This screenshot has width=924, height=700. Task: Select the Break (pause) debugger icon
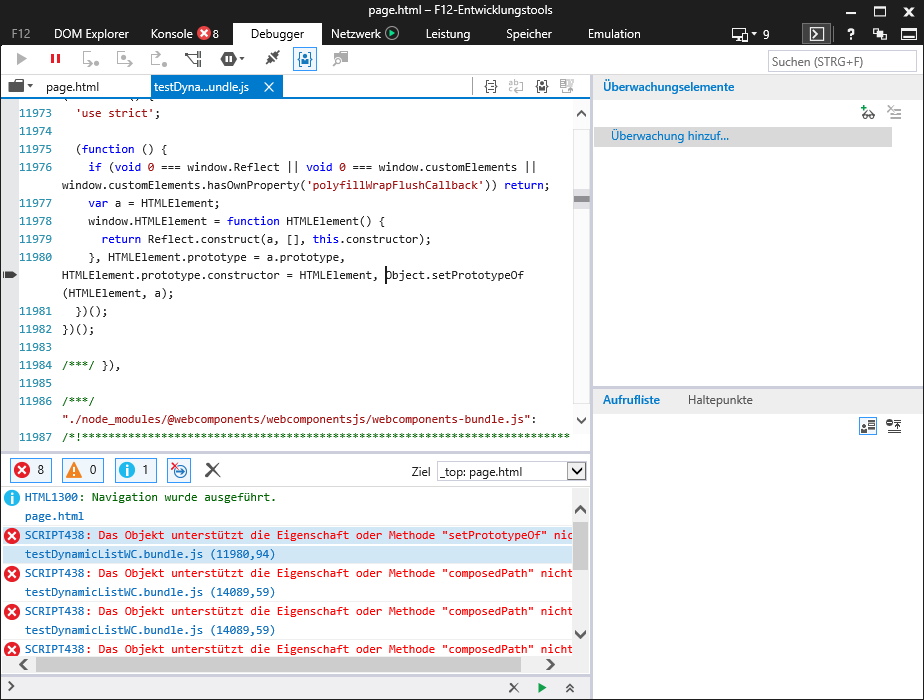pos(55,59)
